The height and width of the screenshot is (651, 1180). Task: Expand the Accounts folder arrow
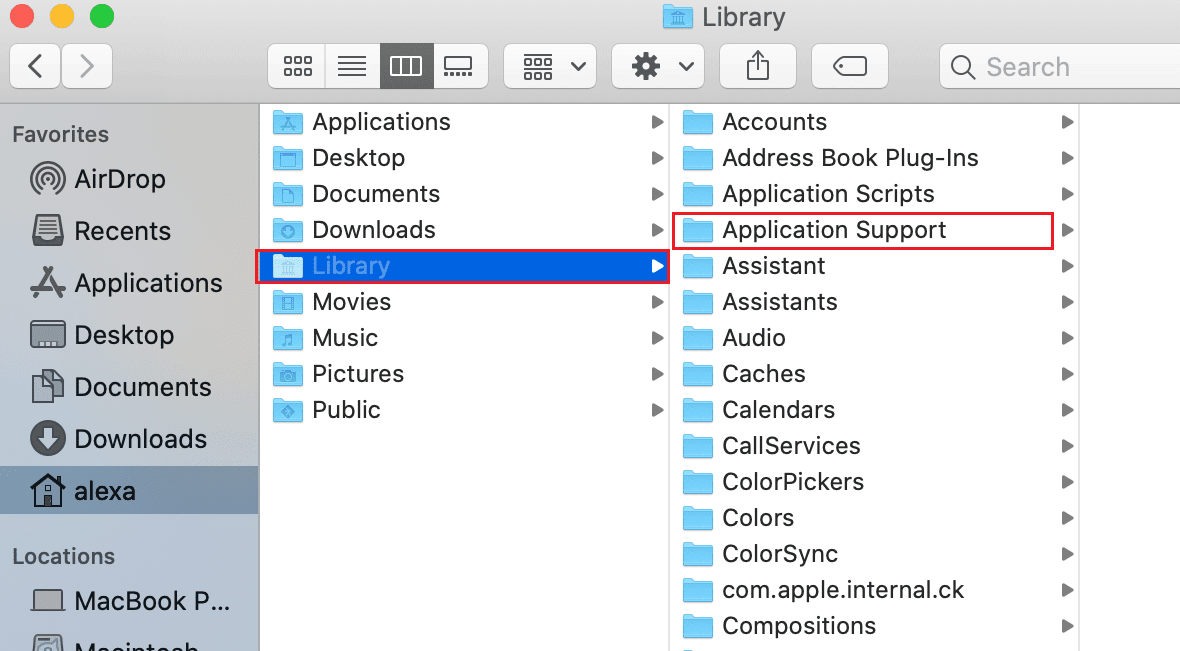[x=1067, y=122]
